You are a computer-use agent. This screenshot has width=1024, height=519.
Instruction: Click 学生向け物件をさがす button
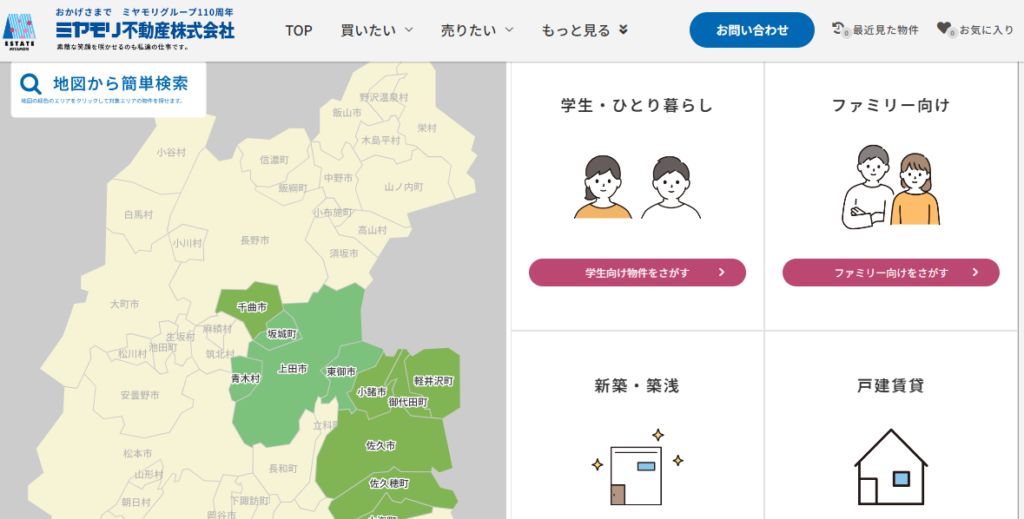click(637, 272)
